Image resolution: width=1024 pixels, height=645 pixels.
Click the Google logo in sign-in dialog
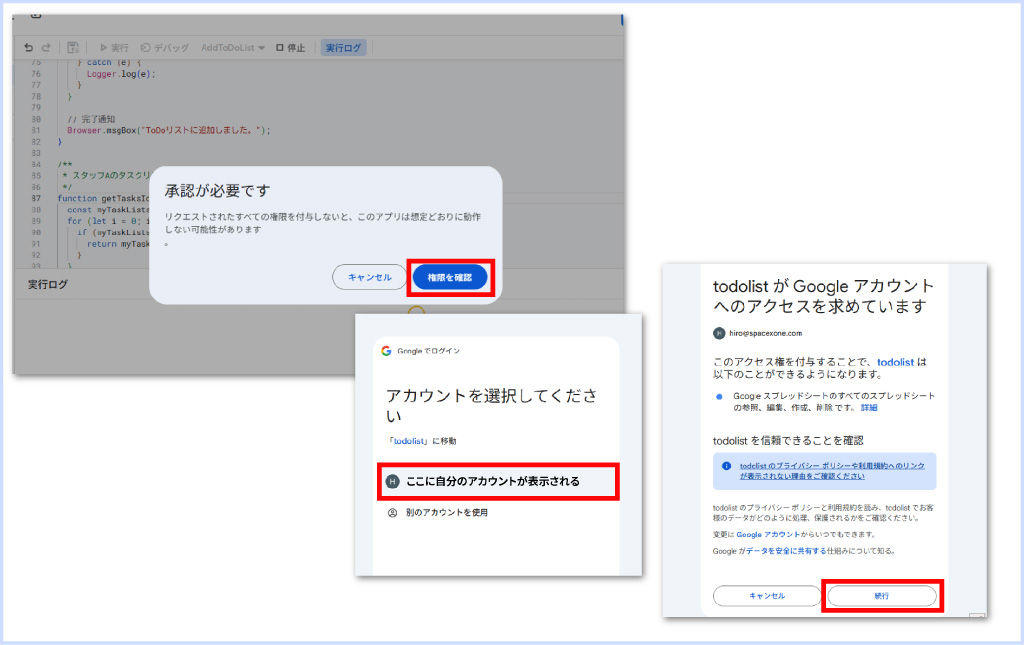pyautogui.click(x=386, y=351)
